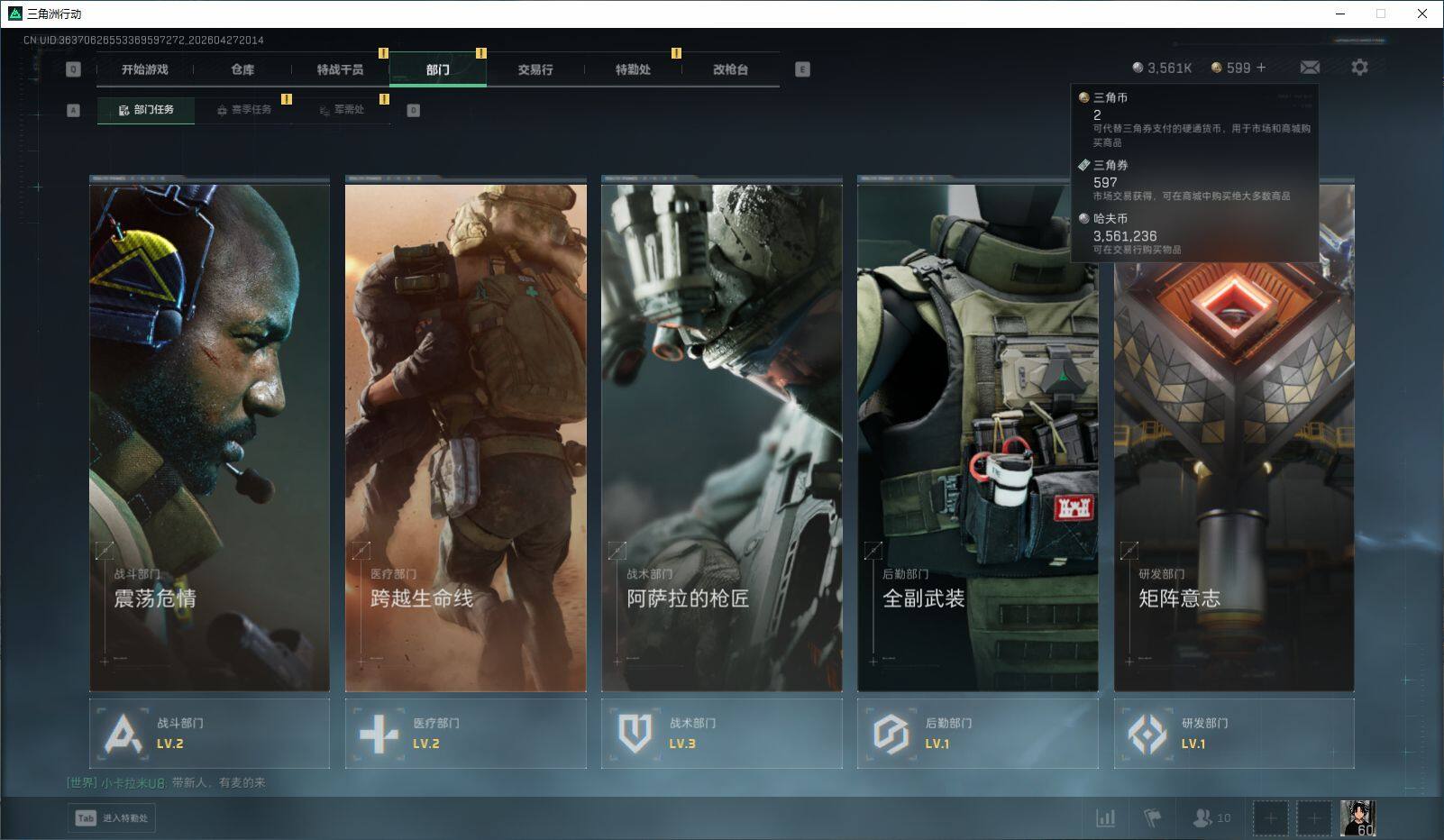Open the friends list showing 10

(1211, 818)
